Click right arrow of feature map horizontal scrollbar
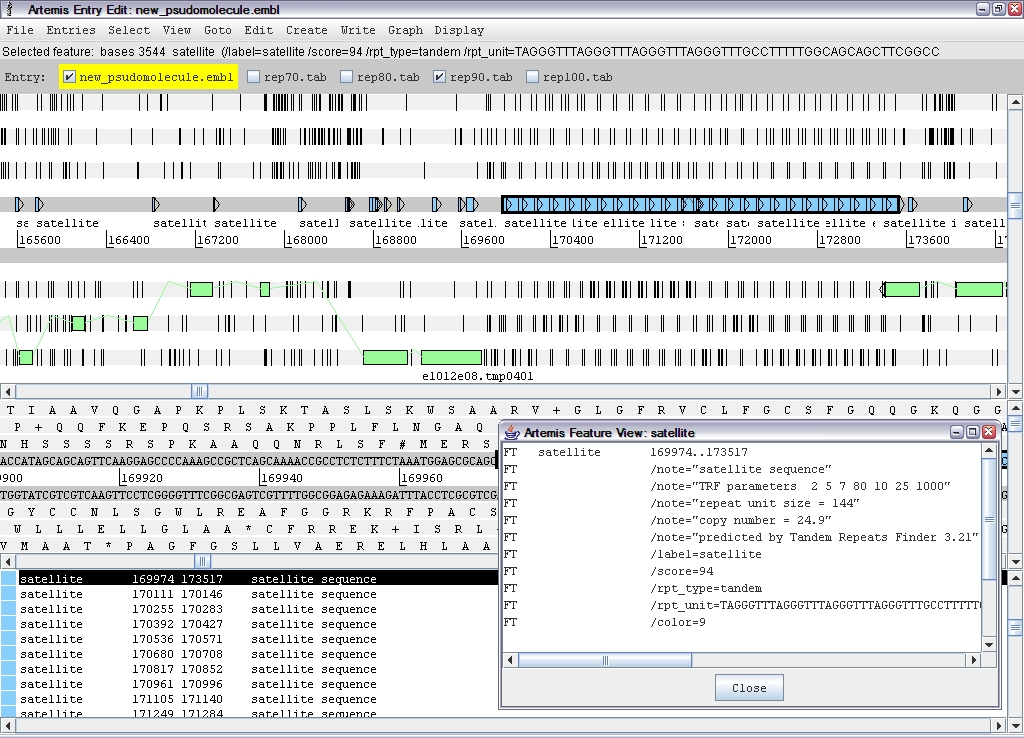This screenshot has width=1024, height=738. pyautogui.click(x=999, y=391)
